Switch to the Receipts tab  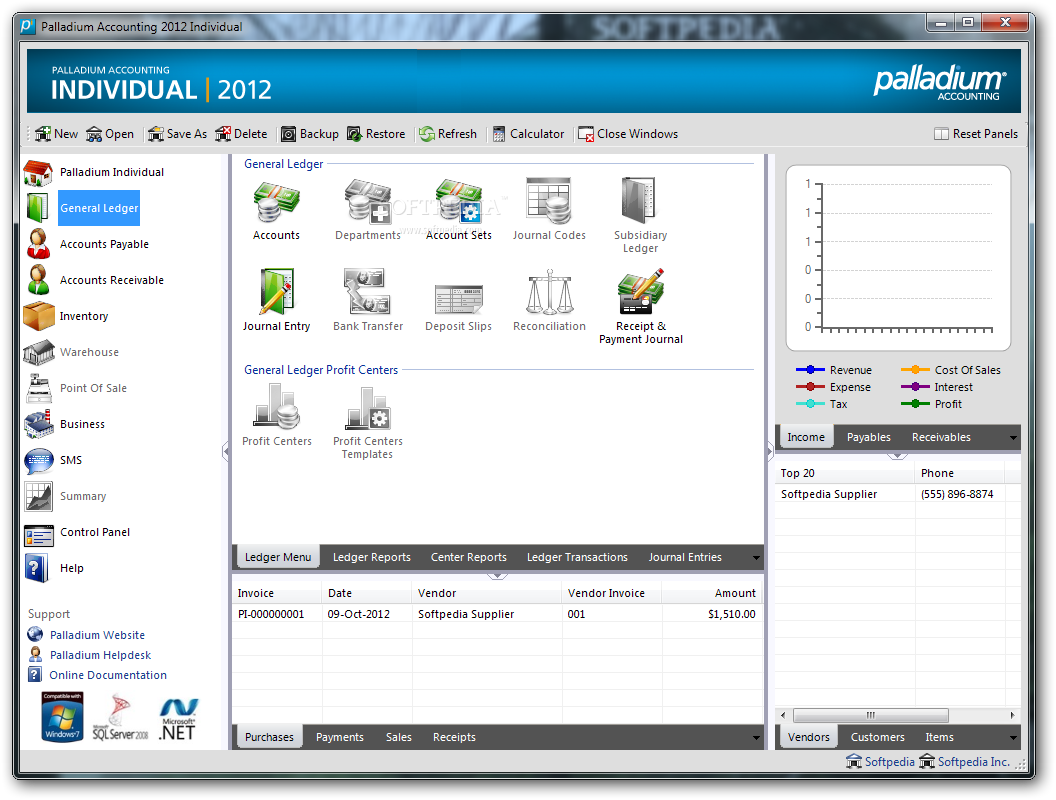(454, 738)
